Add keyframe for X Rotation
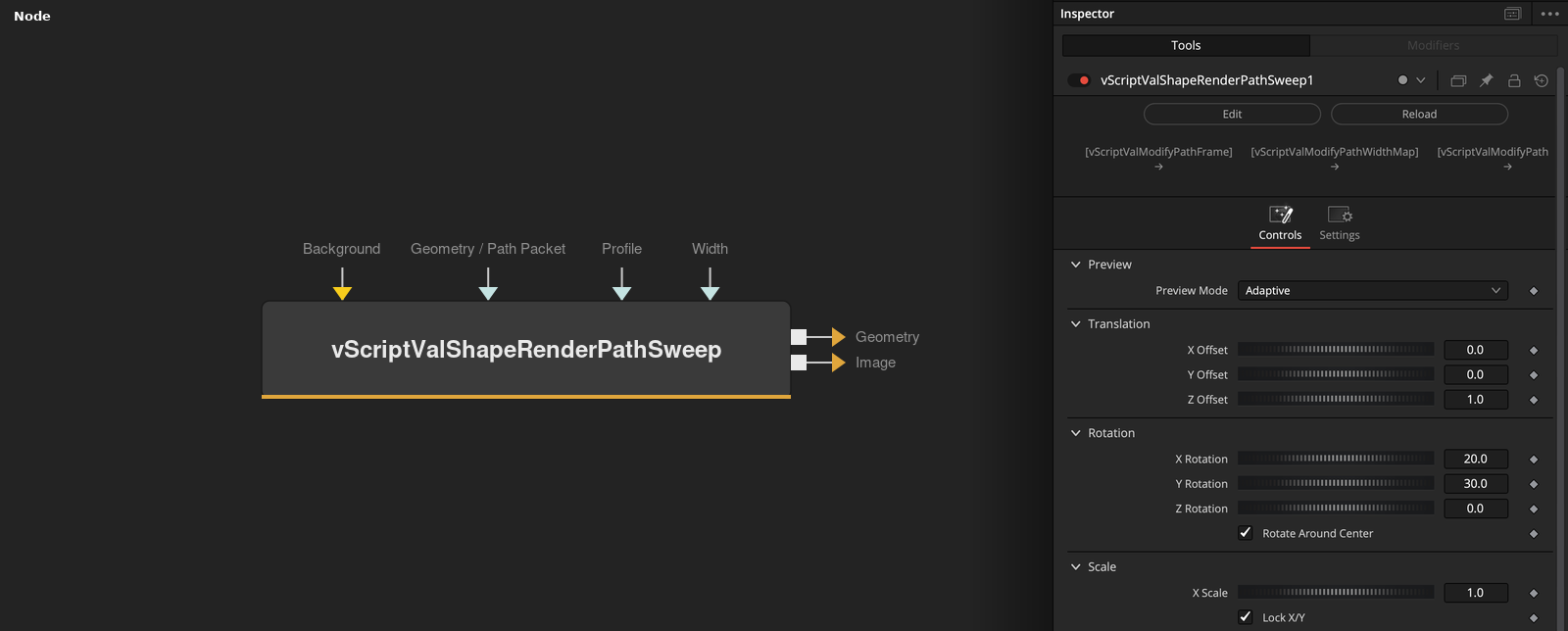The height and width of the screenshot is (631, 1568). coord(1534,460)
